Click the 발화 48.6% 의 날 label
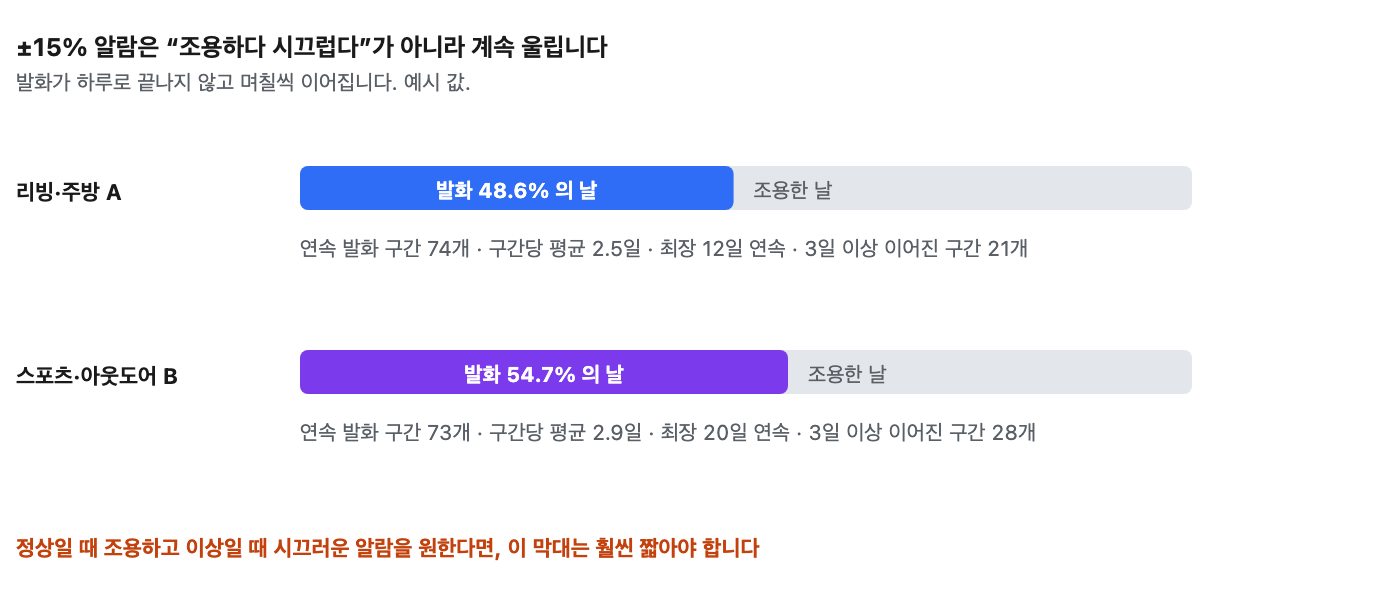Screen dimensions: 1400x589 (516, 189)
